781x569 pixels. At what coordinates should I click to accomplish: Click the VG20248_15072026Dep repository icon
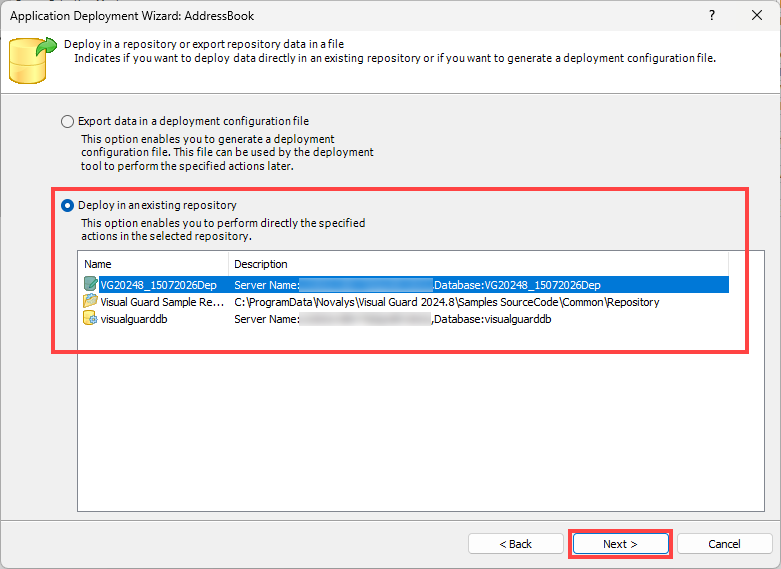91,284
